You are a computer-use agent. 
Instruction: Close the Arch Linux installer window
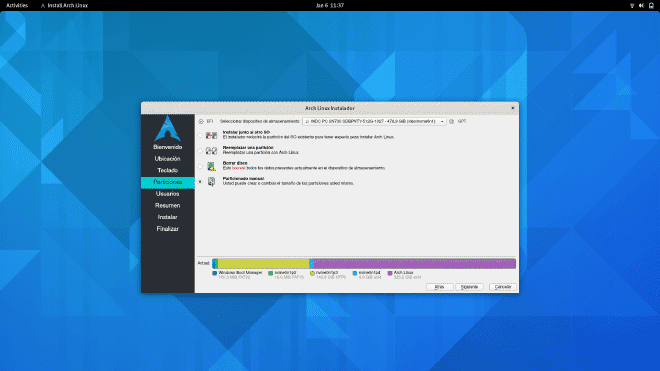[x=513, y=108]
